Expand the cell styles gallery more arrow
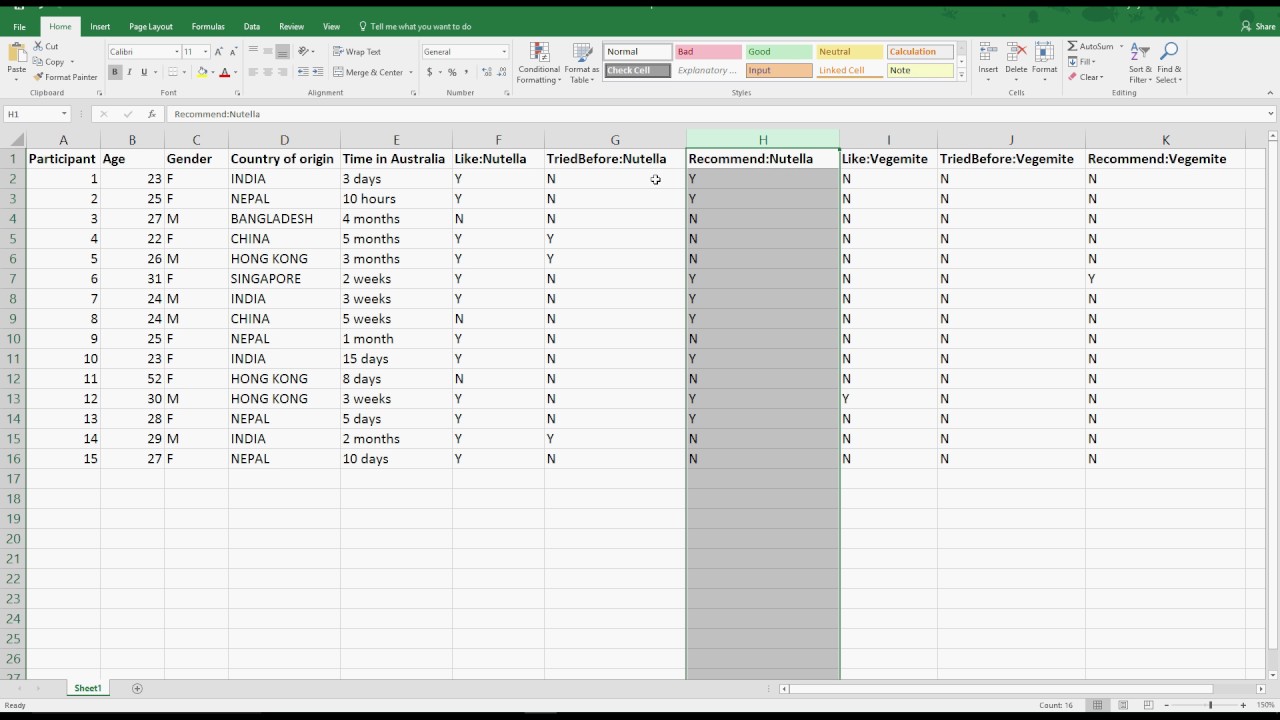This screenshot has width=1280, height=720. (961, 75)
